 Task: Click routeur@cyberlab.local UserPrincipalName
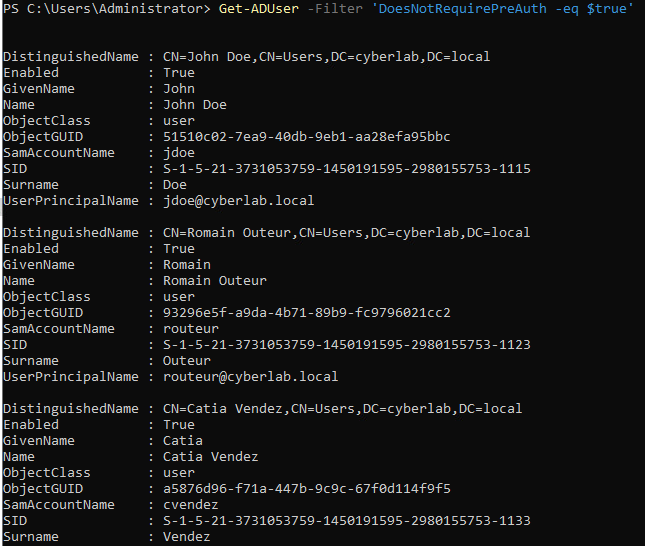pos(250,377)
